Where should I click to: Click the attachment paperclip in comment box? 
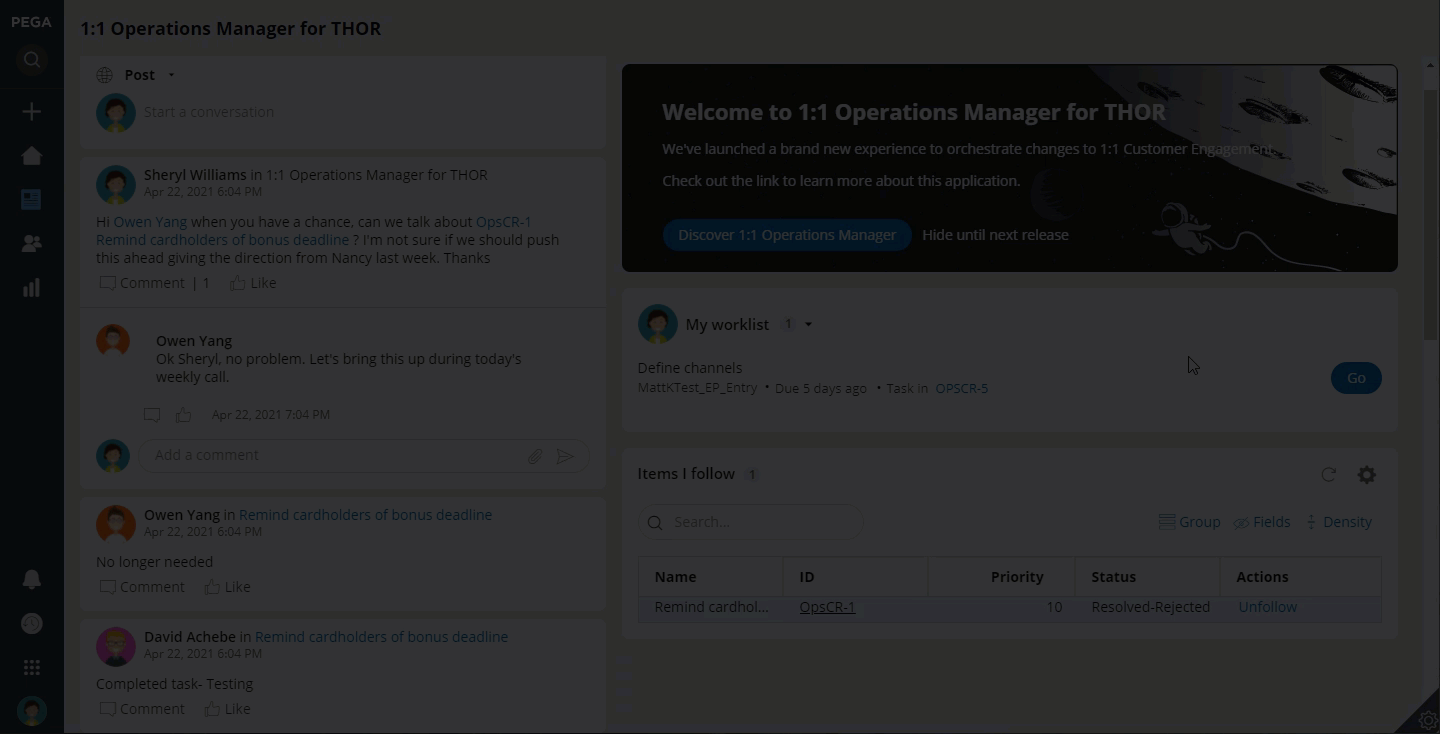[535, 456]
